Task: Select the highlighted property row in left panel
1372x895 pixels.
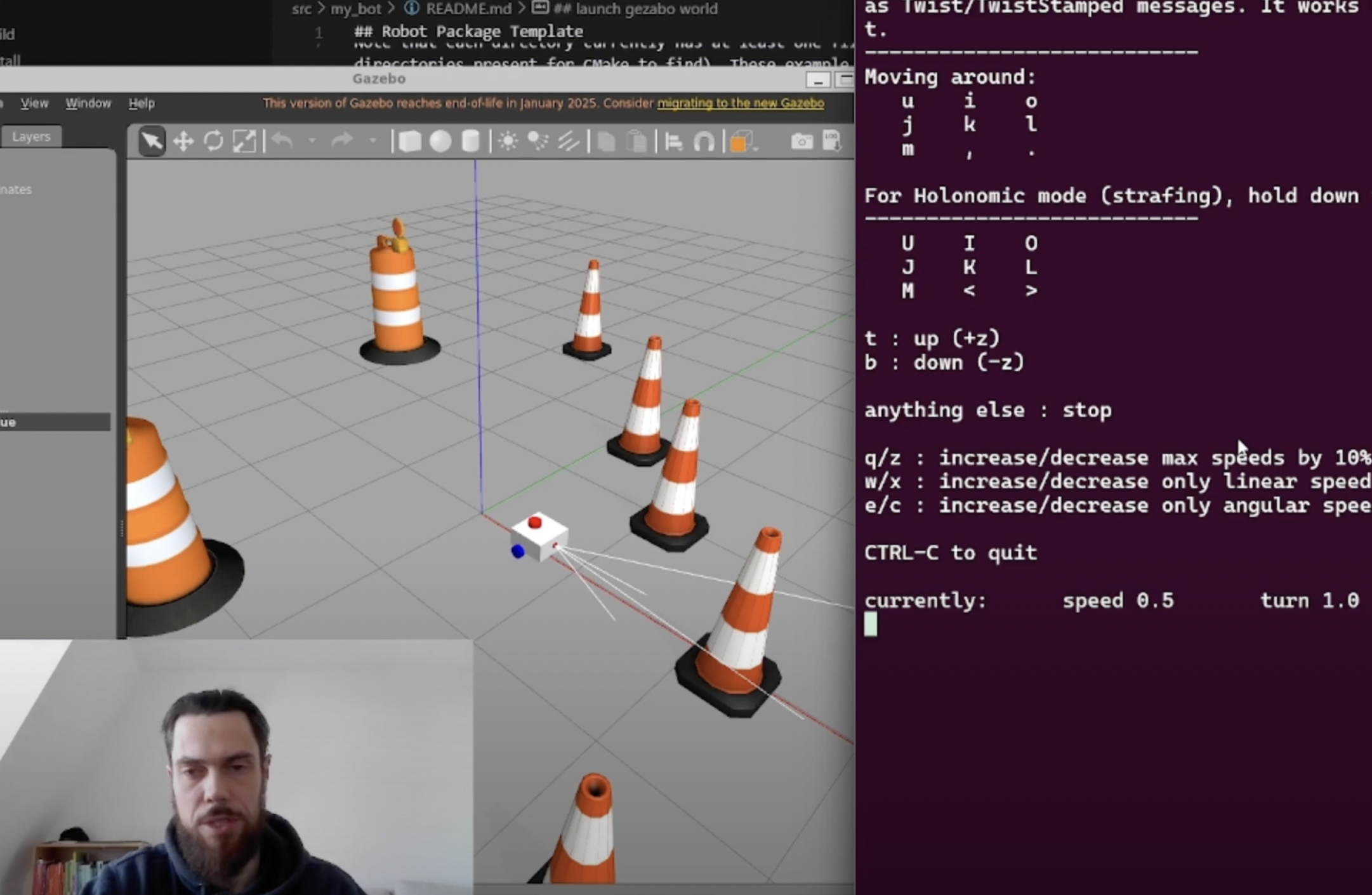Action: click(x=55, y=422)
